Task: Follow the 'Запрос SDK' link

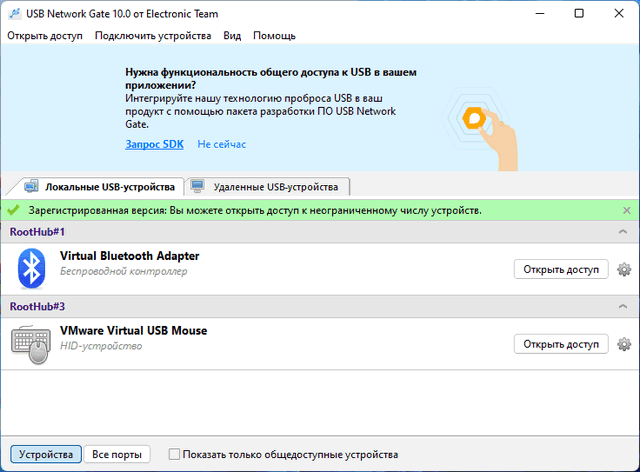Action: point(154,144)
